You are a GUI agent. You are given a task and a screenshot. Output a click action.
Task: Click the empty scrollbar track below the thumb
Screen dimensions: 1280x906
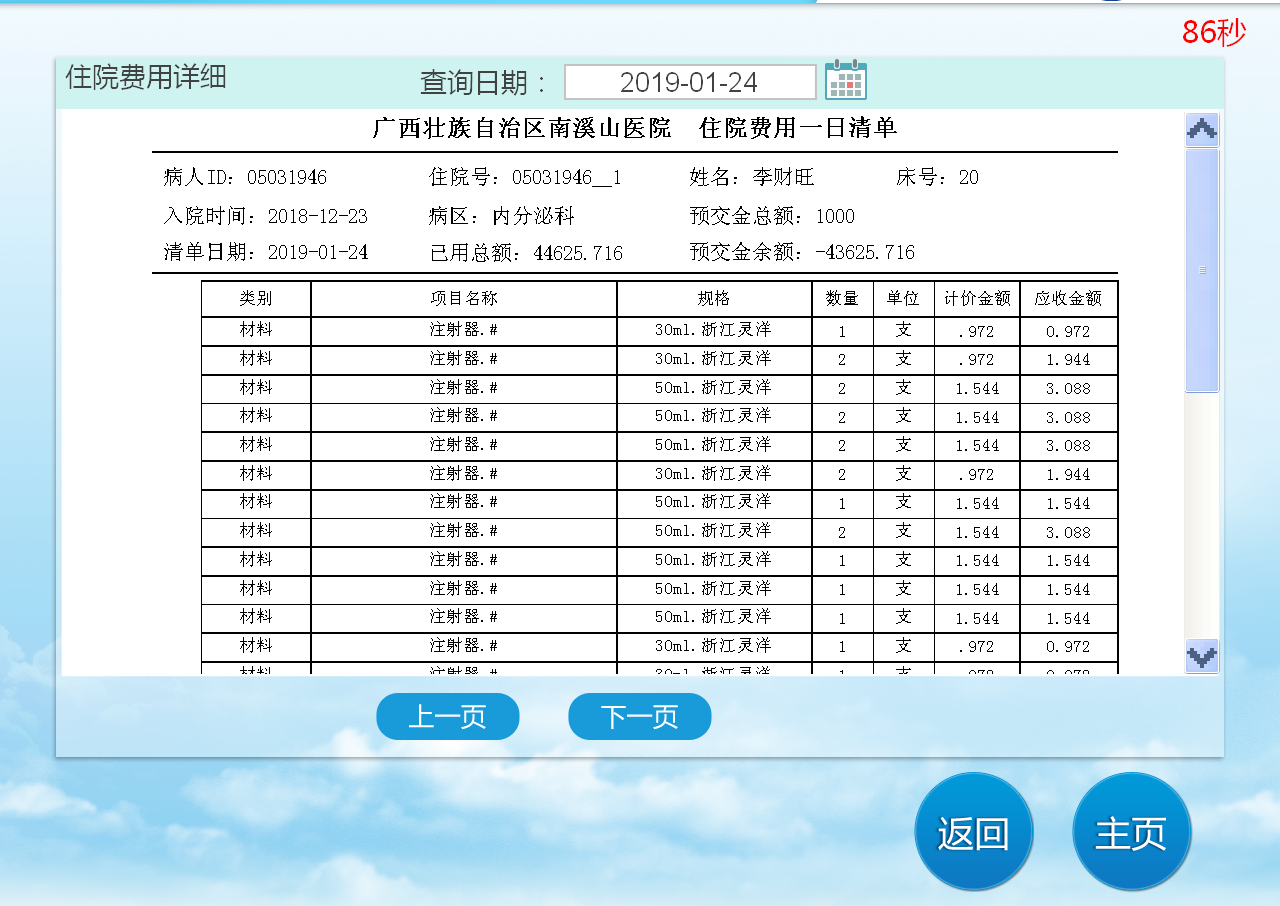tap(1201, 515)
